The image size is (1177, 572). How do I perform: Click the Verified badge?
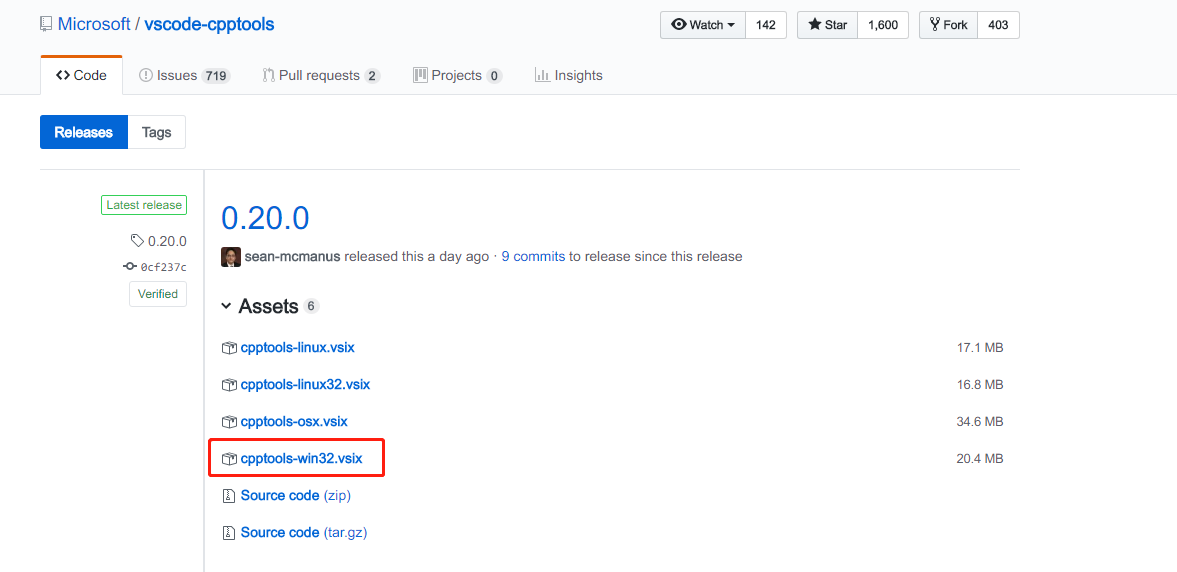pyautogui.click(x=158, y=294)
